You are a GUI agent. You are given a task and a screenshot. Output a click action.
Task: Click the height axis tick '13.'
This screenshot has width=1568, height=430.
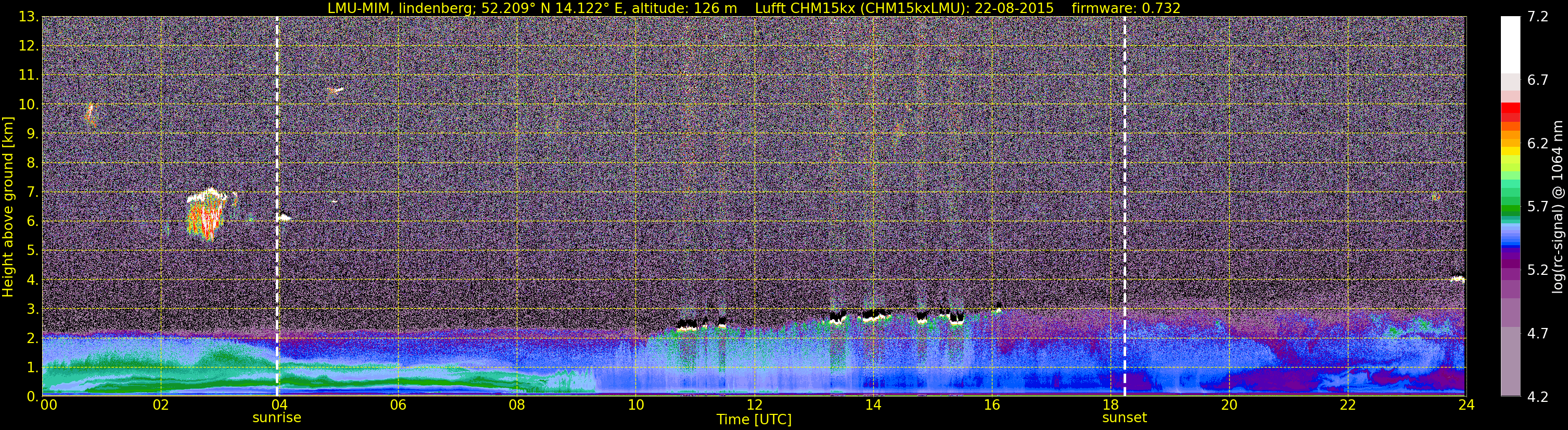coord(29,17)
